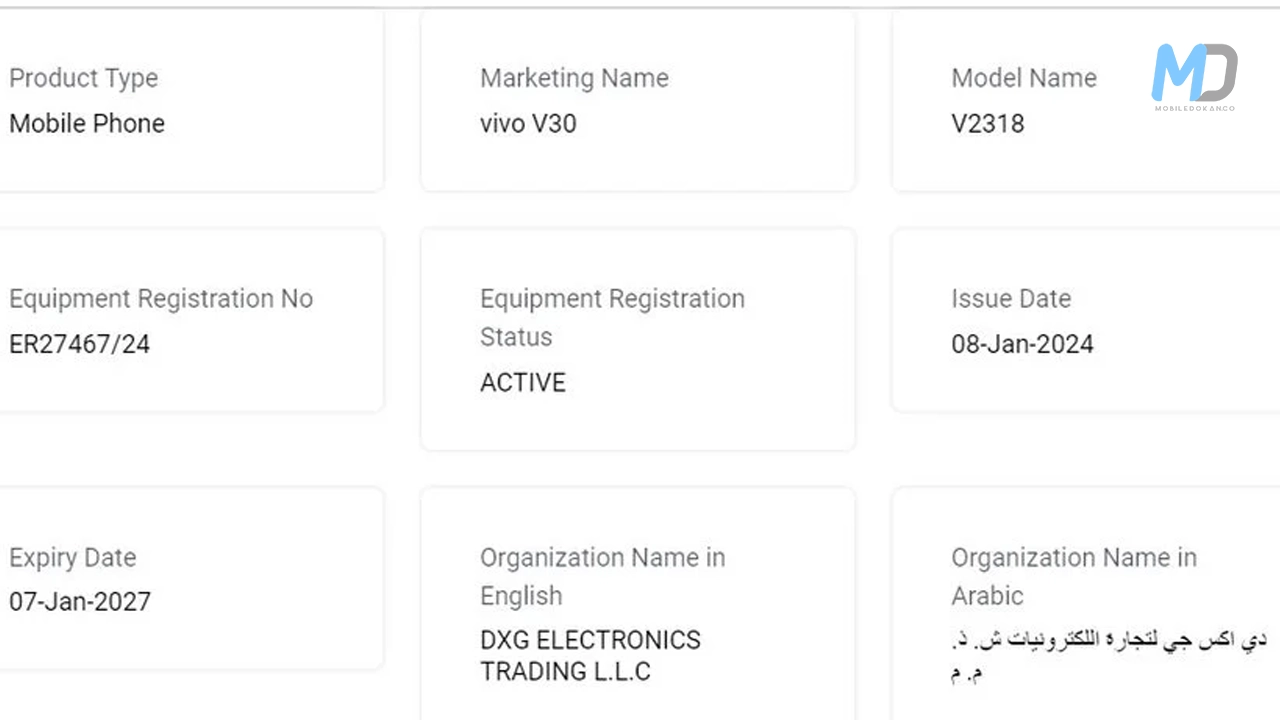Click the Marketing Name label
Screen dimensions: 1280x720
tap(574, 78)
